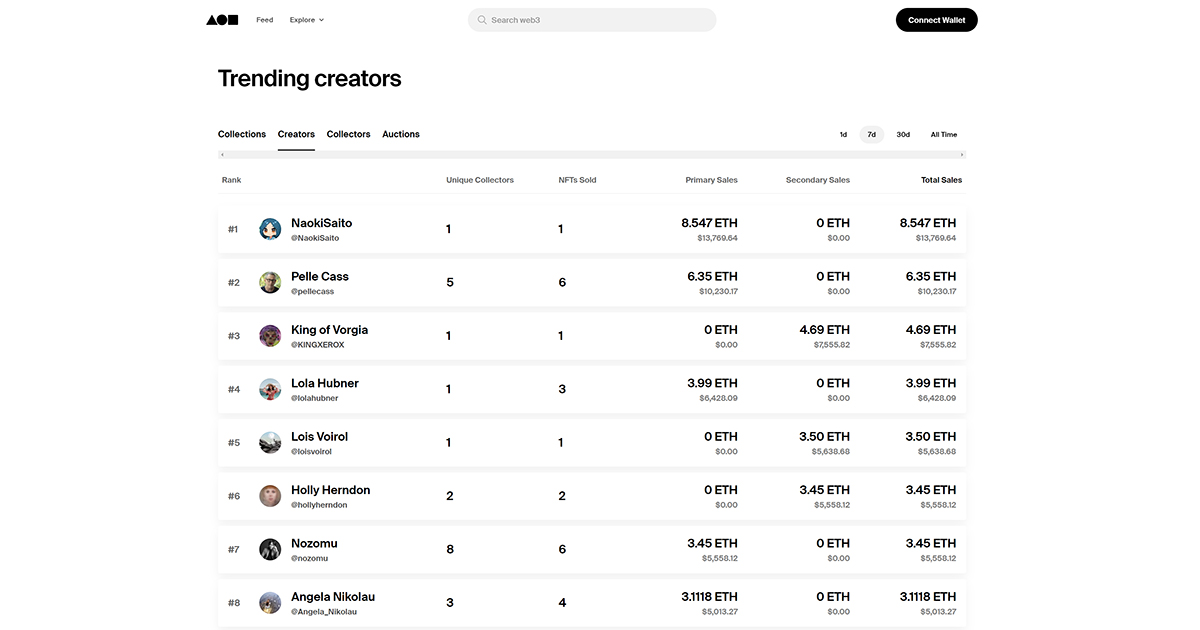Open Lola Hubner's avatar
This screenshot has height=630, width=1200.
(270, 389)
